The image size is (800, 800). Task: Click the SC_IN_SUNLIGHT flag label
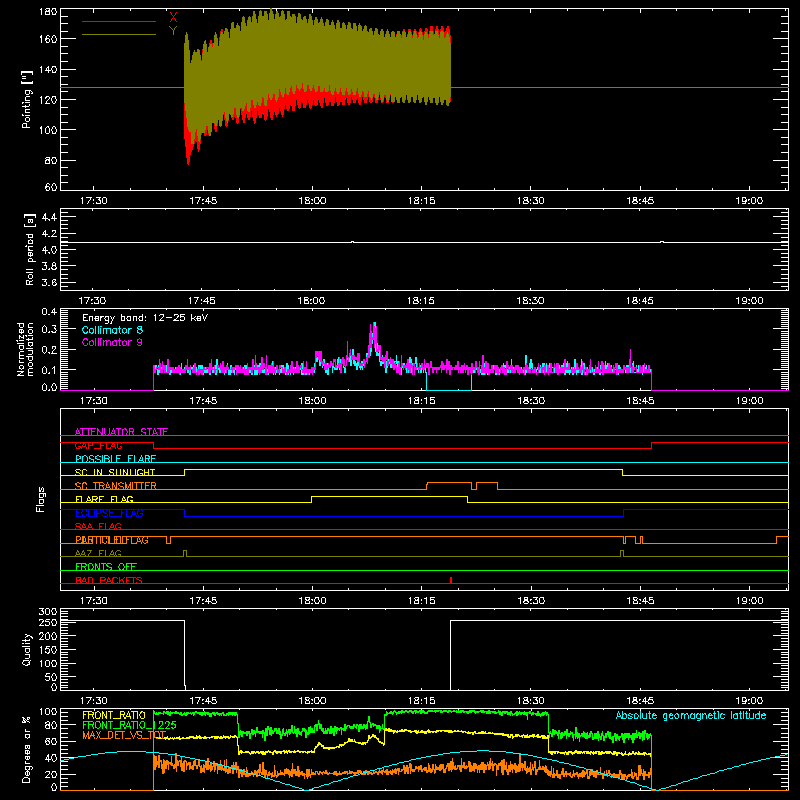point(115,472)
